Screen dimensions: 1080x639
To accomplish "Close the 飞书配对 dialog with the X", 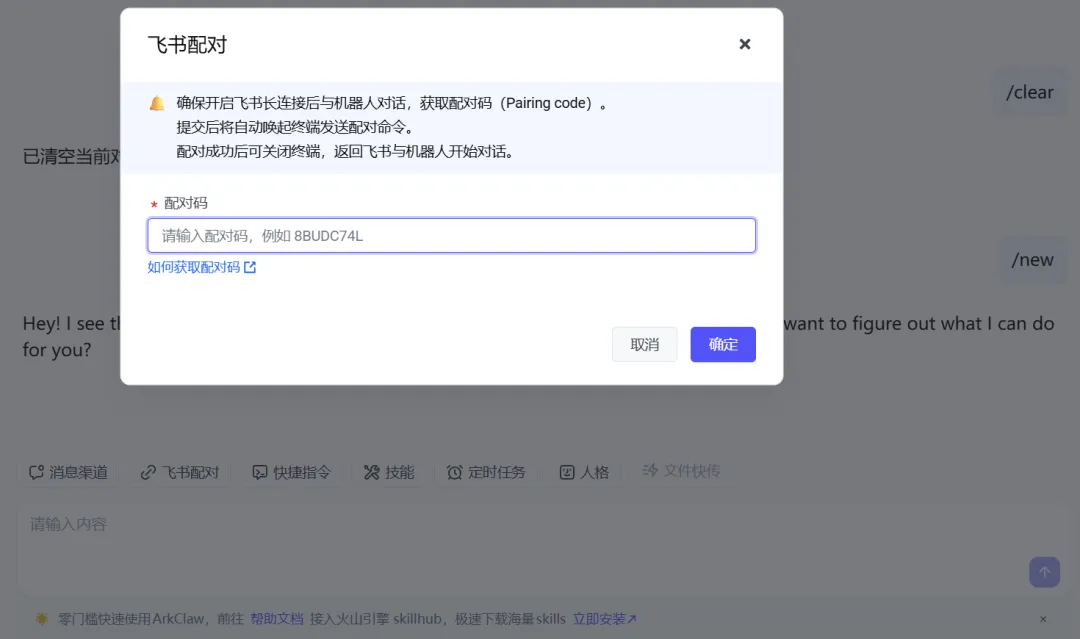I will click(x=745, y=44).
